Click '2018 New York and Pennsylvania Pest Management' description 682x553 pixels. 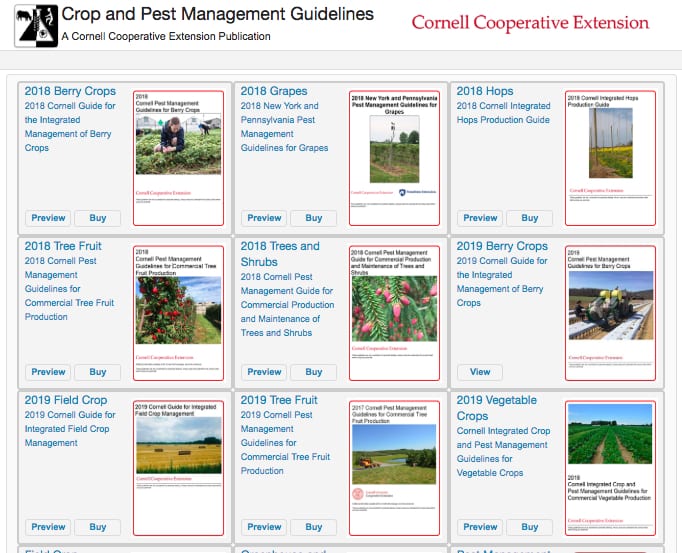click(x=284, y=127)
